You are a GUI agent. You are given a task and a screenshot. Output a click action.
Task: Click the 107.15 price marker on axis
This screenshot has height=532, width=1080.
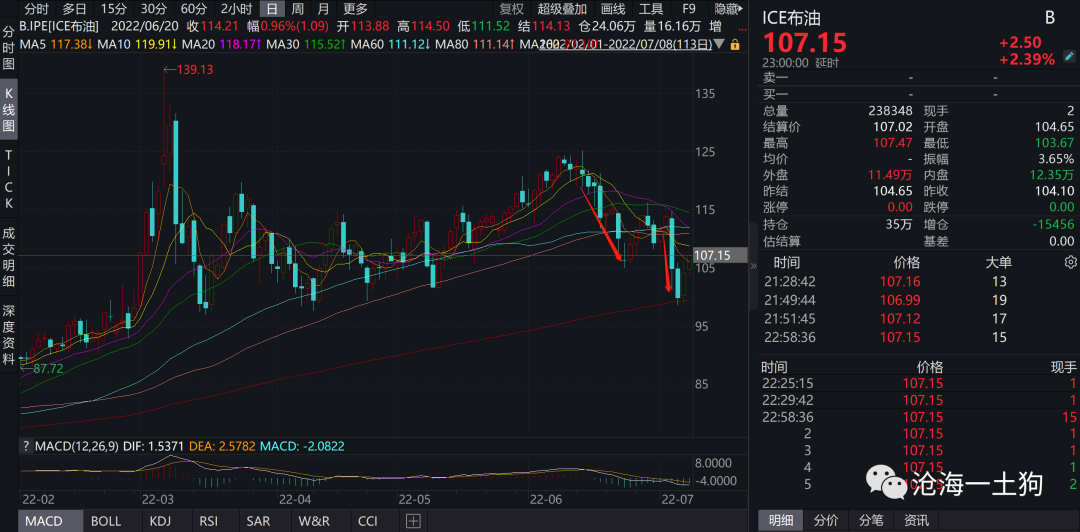click(x=714, y=255)
